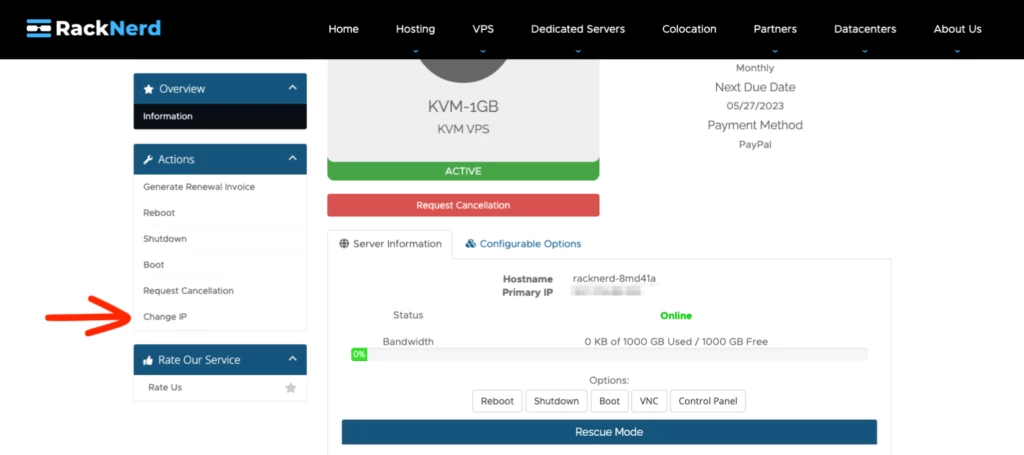
Task: Open the Hosting dropdown in navigation
Action: point(415,29)
